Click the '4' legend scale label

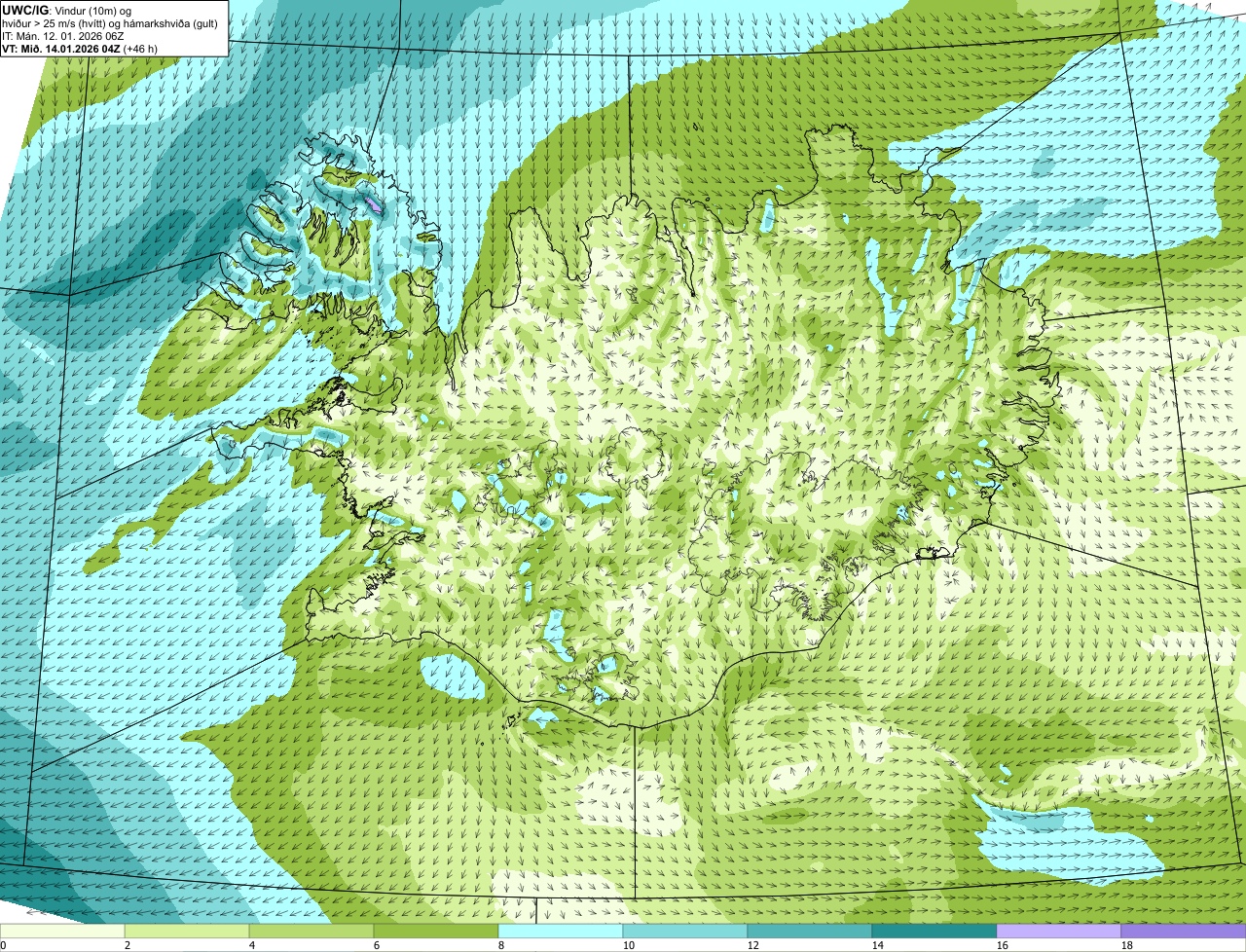(252, 945)
